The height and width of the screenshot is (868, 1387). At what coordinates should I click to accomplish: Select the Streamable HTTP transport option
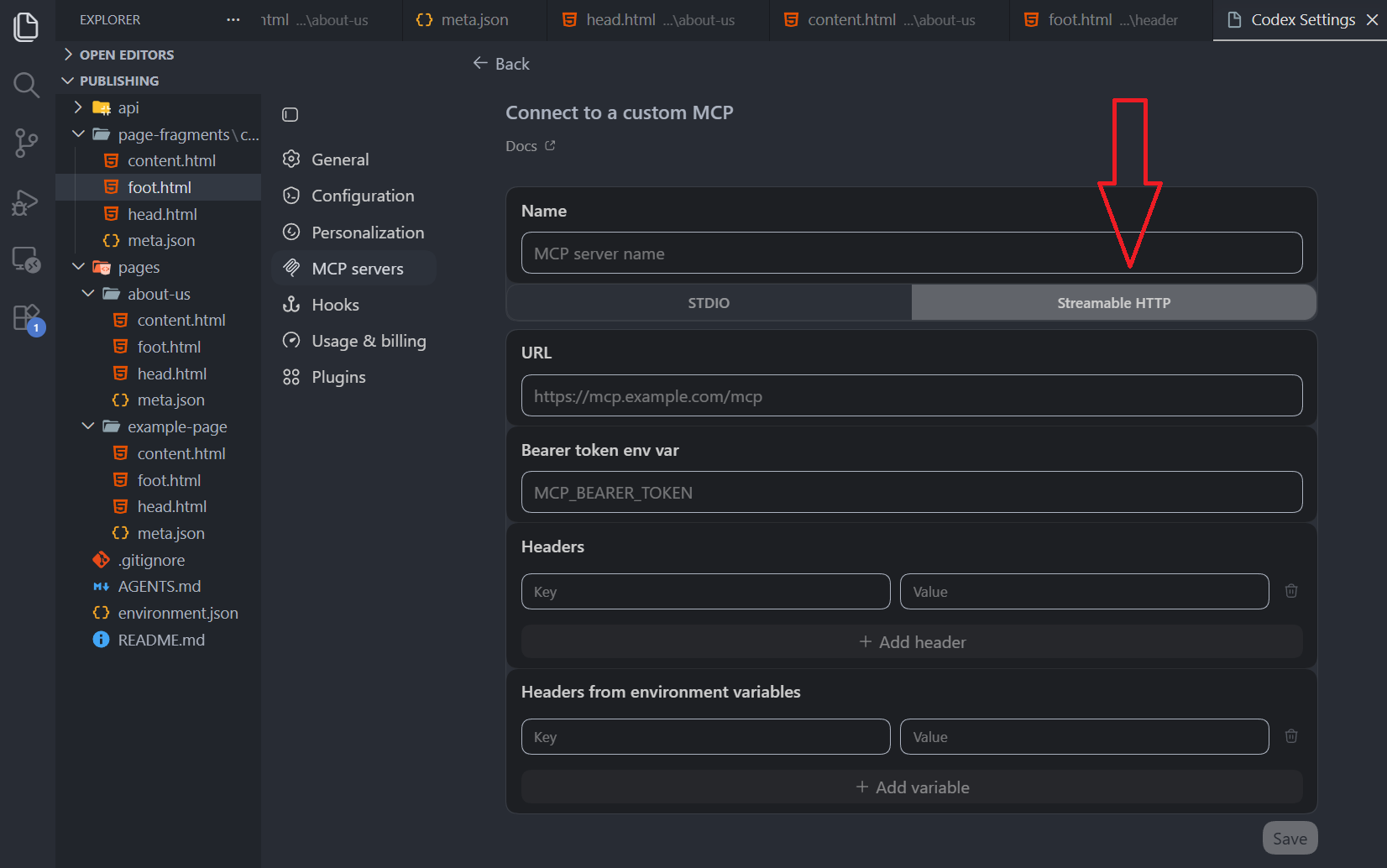click(x=1114, y=303)
